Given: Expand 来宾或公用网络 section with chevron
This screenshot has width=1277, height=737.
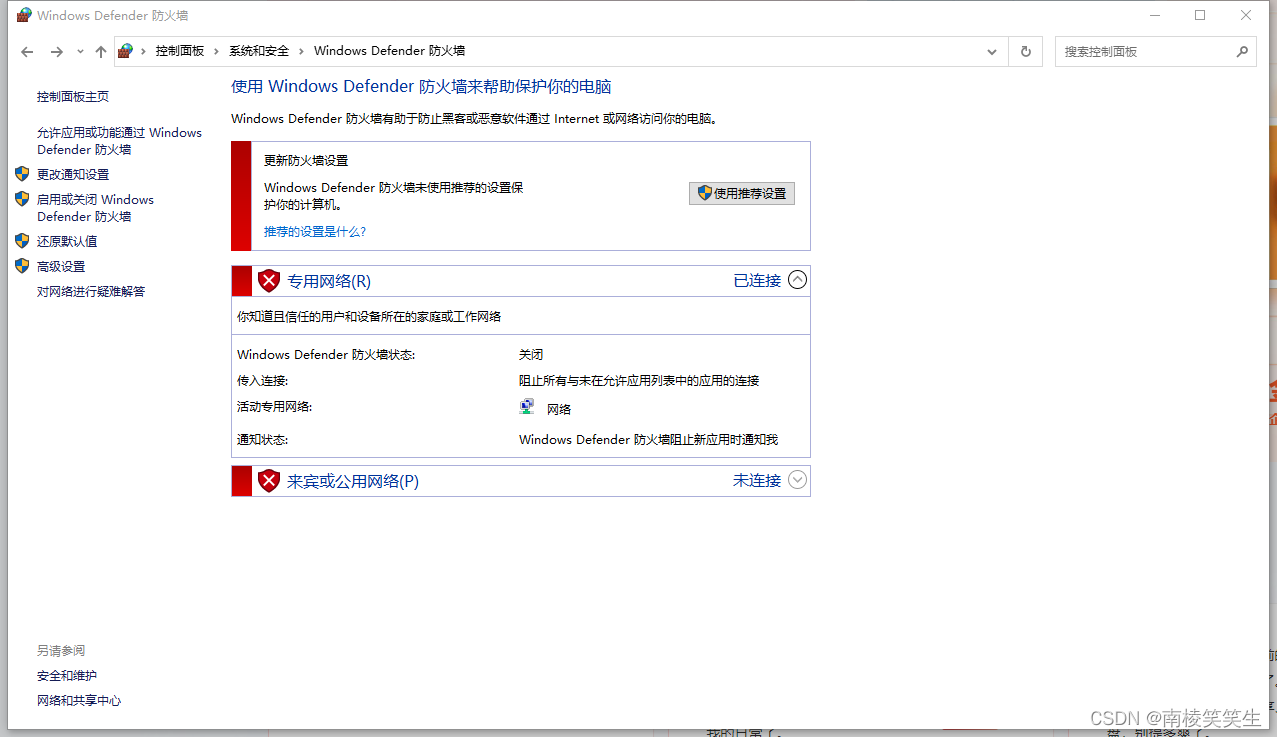Looking at the screenshot, I should click(797, 480).
